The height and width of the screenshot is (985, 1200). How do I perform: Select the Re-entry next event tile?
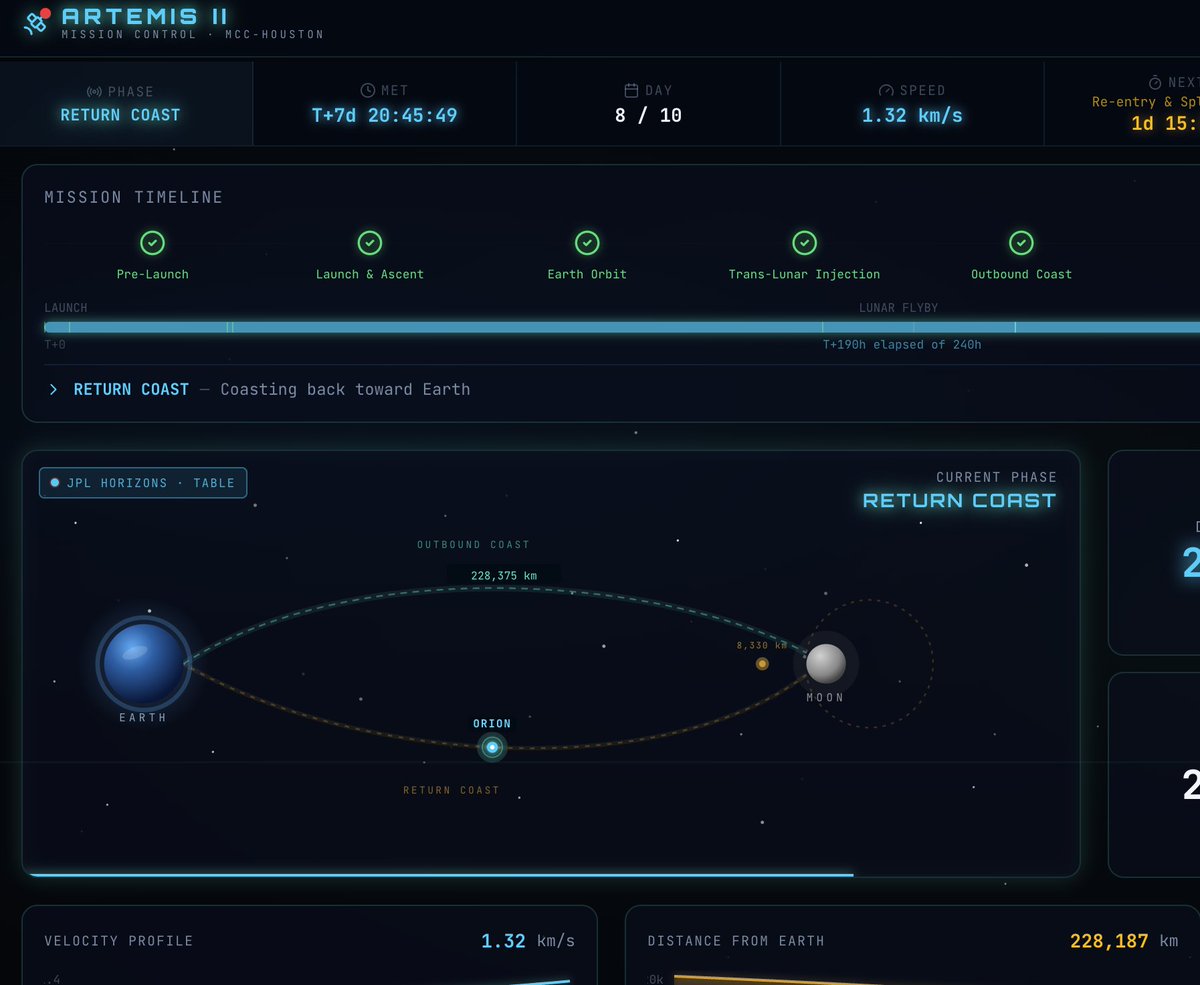click(1122, 103)
